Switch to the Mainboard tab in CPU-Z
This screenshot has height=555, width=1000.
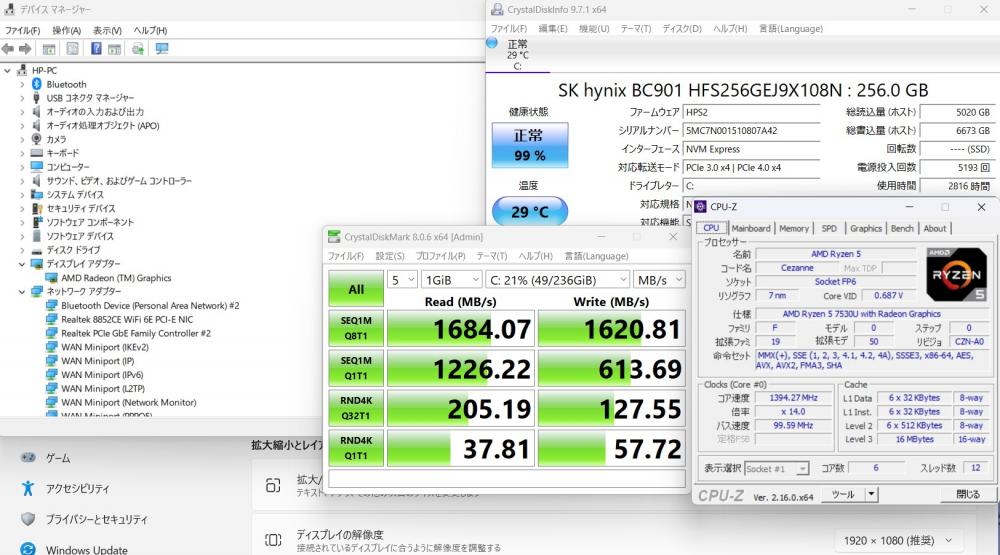tap(750, 228)
